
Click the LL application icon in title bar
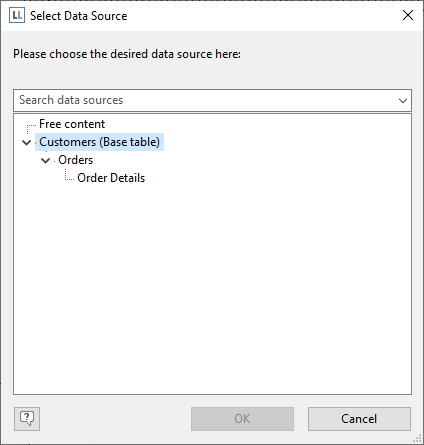17,15
